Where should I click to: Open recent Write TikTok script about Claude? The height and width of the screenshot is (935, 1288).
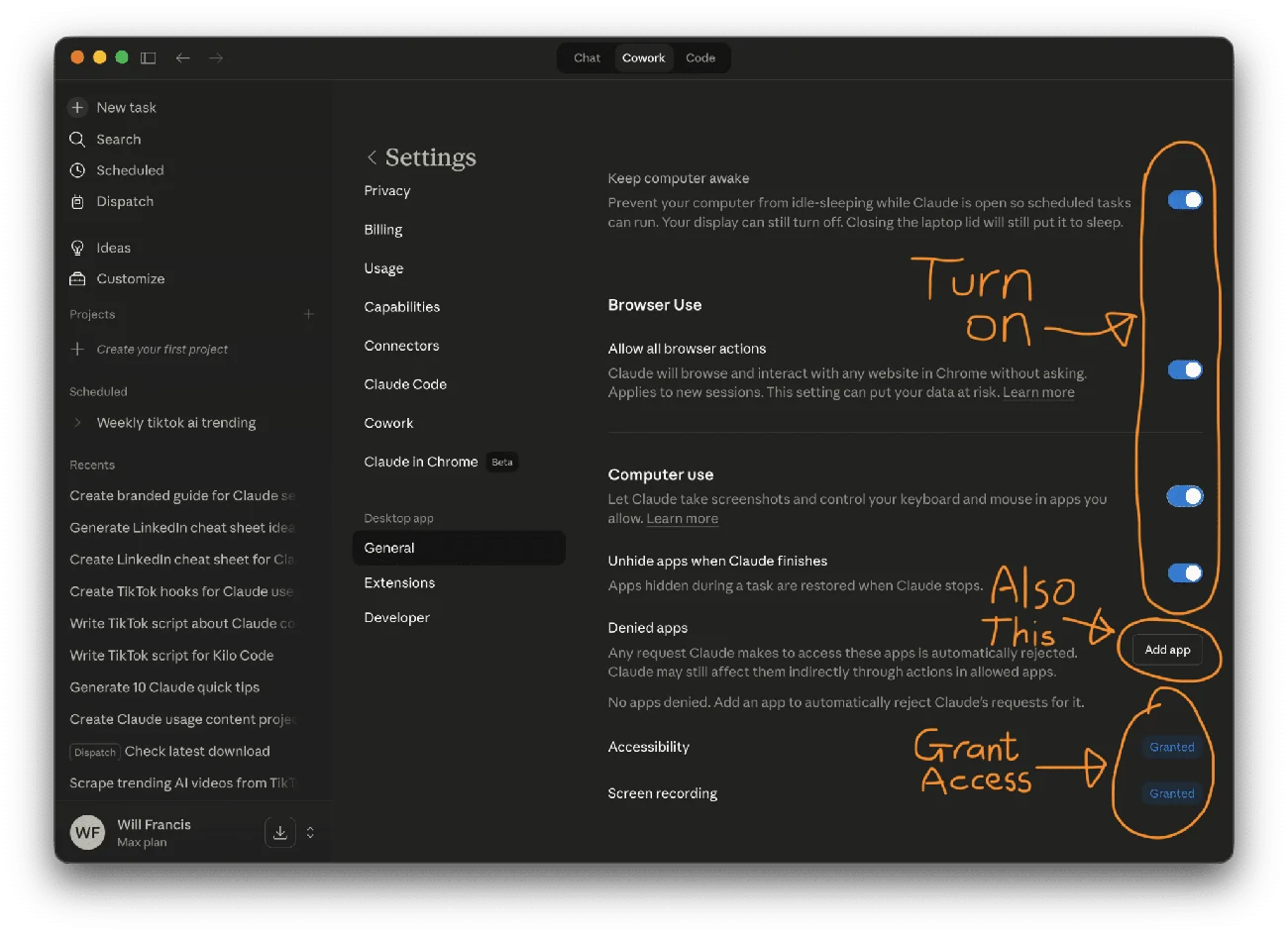pos(182,624)
